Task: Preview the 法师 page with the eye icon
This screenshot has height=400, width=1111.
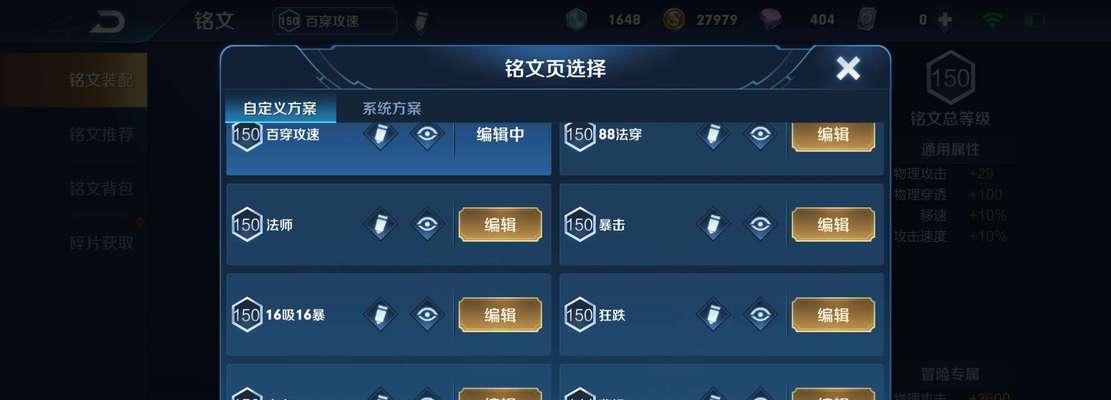Action: click(427, 224)
